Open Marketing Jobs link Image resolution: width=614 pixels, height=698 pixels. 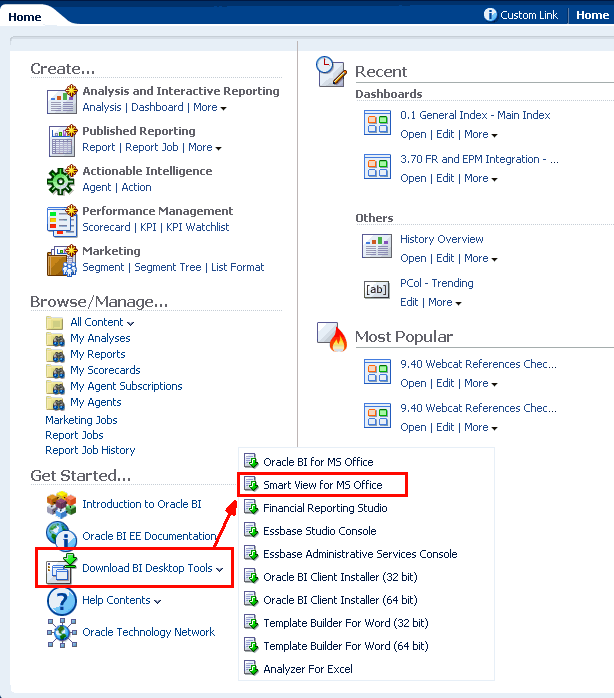[81, 420]
